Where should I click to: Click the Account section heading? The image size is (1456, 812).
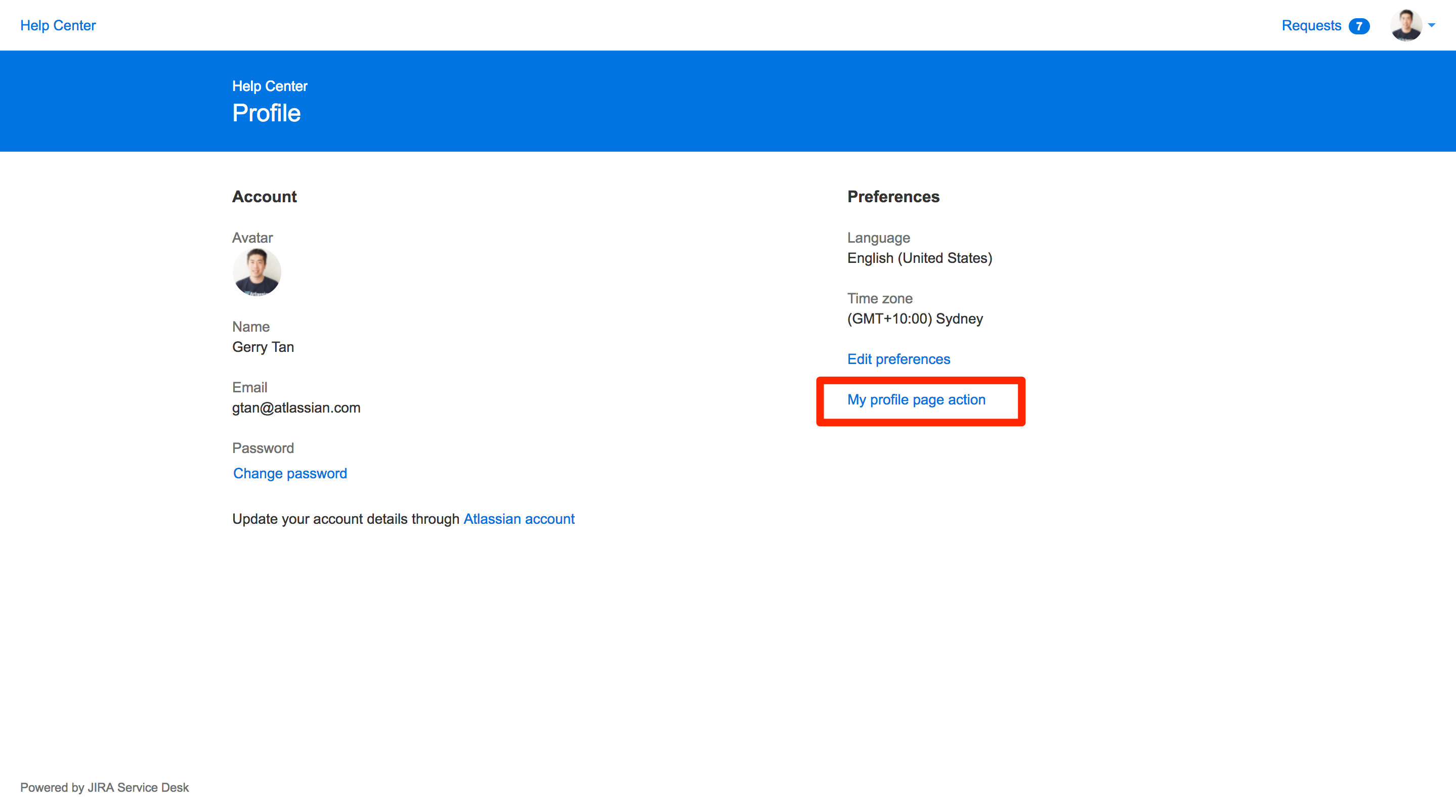pyautogui.click(x=265, y=196)
